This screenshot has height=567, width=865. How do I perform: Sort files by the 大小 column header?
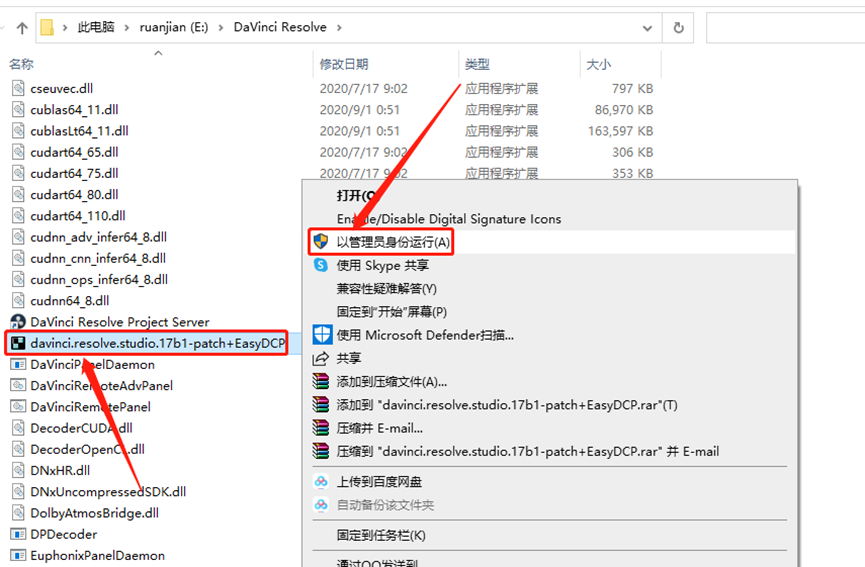[599, 65]
